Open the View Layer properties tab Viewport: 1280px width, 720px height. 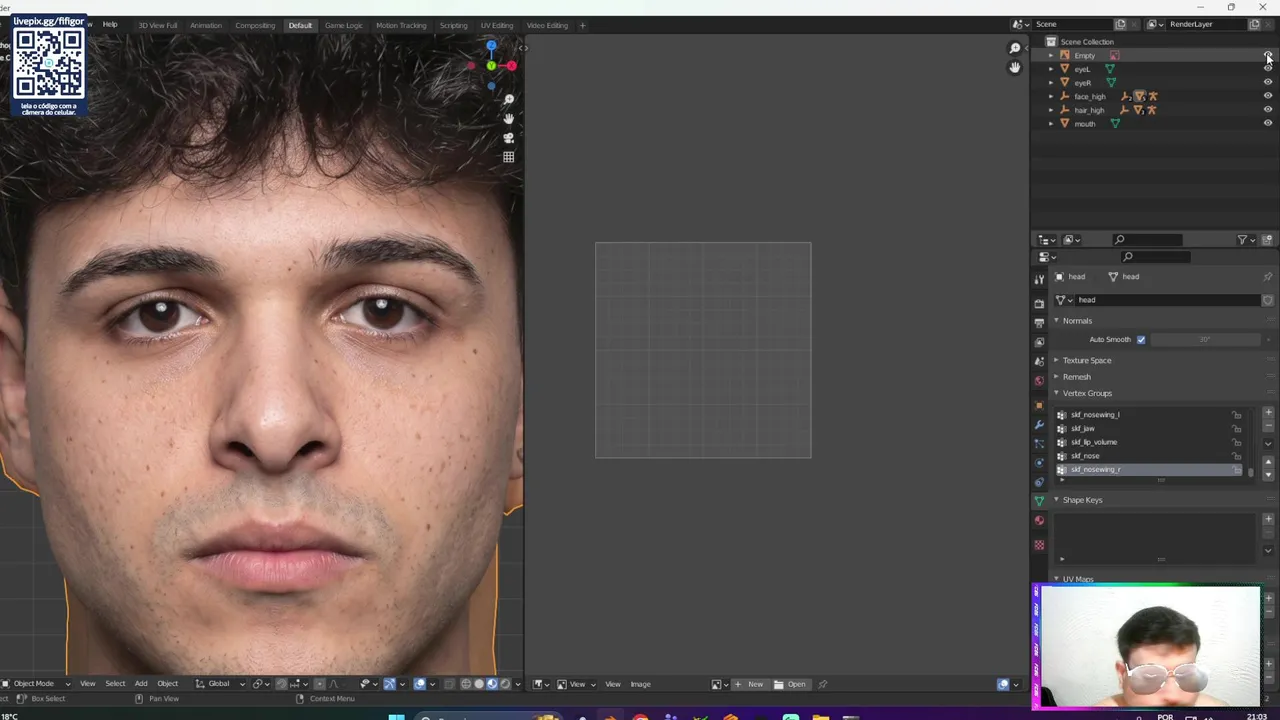[x=1039, y=342]
